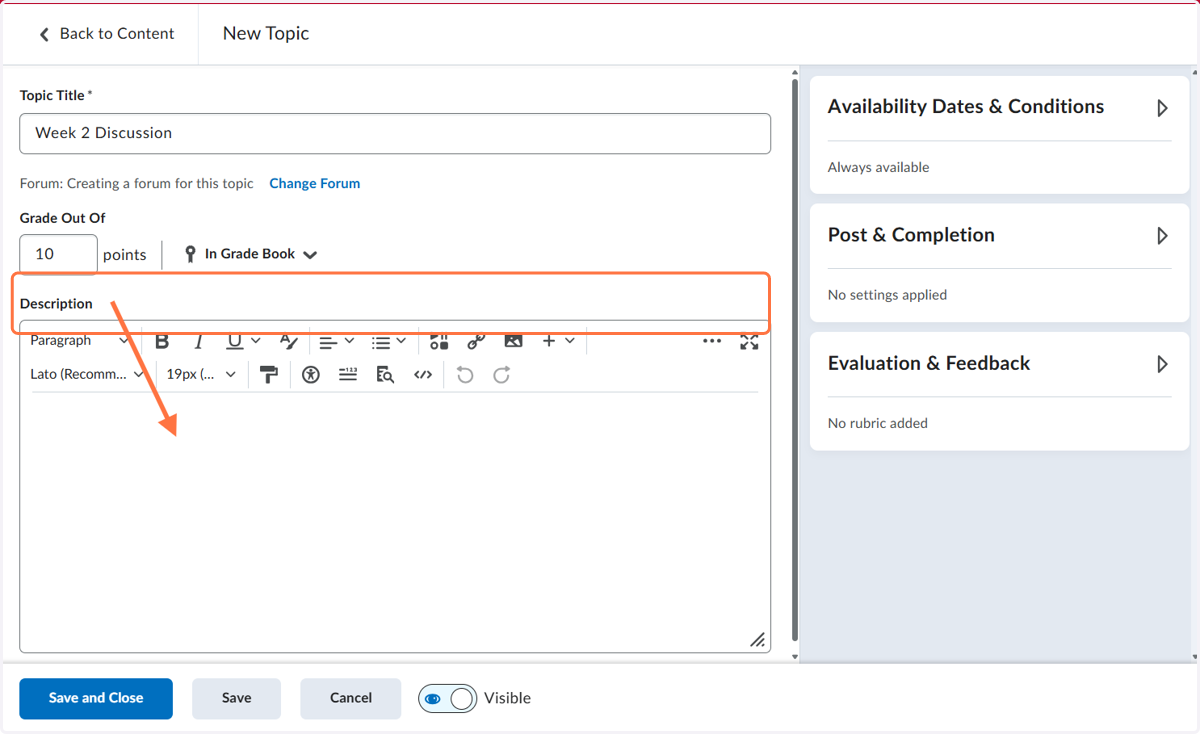Viewport: 1200px width, 734px height.
Task: Open the bullet list options
Action: (388, 341)
